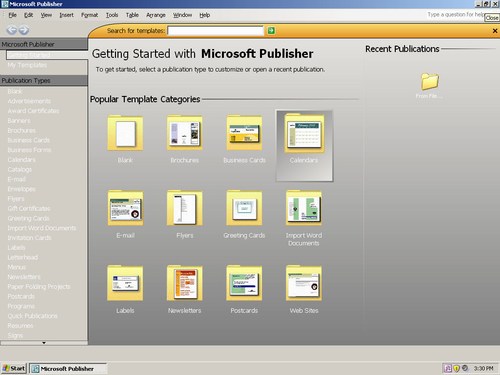Click the shield icon in system tray
The image size is (500, 375).
pyautogui.click(x=457, y=368)
